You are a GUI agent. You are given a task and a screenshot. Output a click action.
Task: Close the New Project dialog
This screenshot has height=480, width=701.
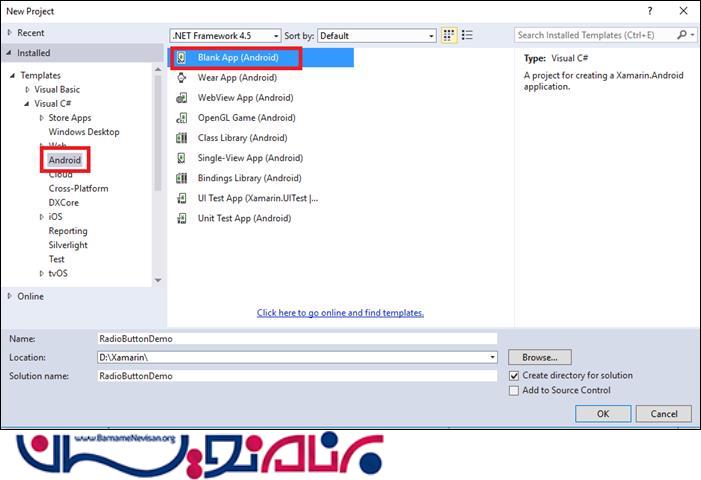coord(684,11)
